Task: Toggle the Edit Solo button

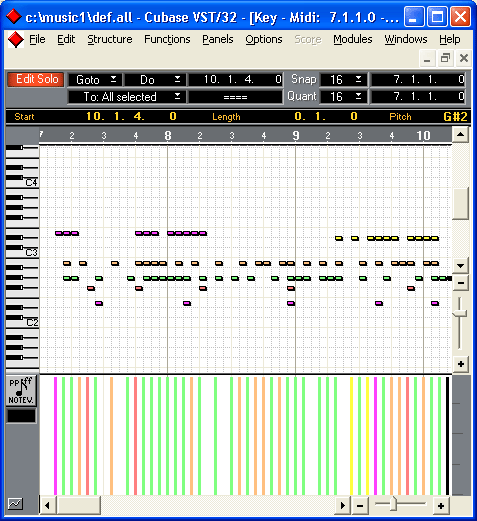Action: click(36, 80)
